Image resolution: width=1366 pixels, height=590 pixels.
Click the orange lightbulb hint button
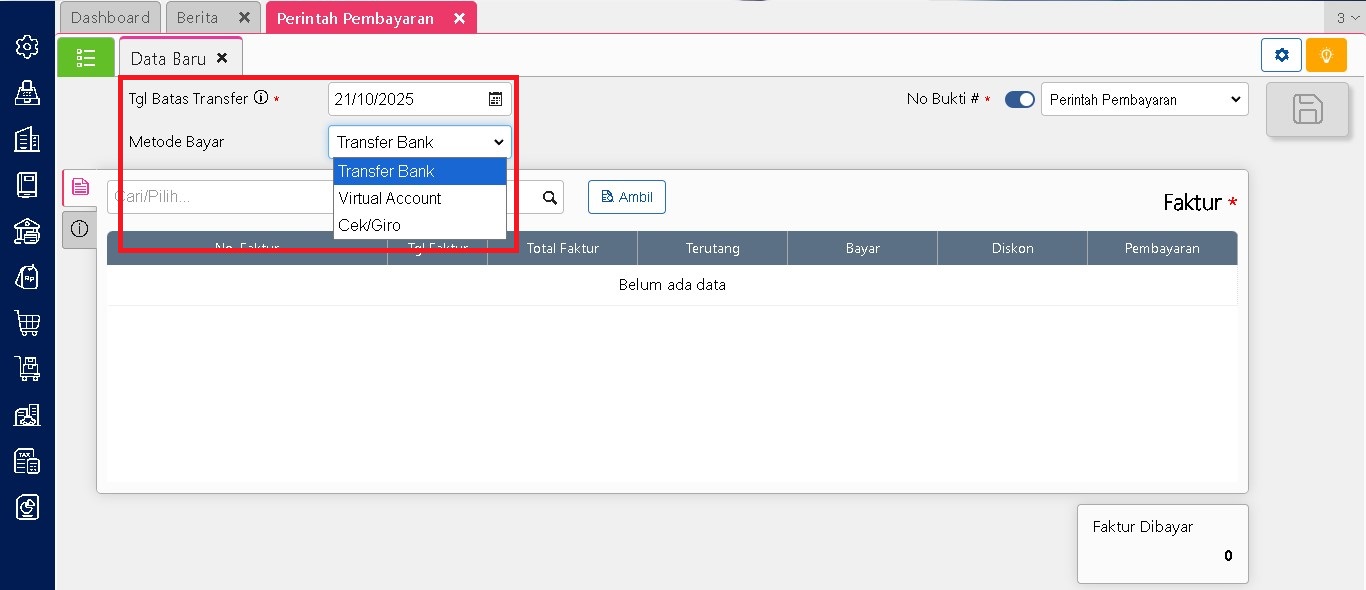click(x=1326, y=56)
